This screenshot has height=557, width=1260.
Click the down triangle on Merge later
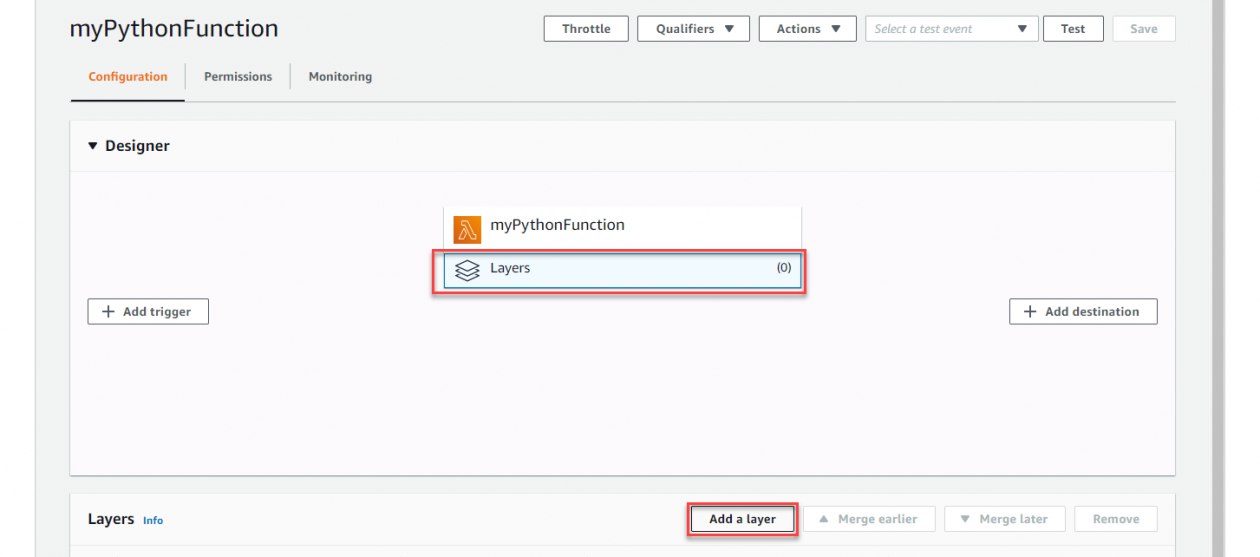(x=965, y=519)
